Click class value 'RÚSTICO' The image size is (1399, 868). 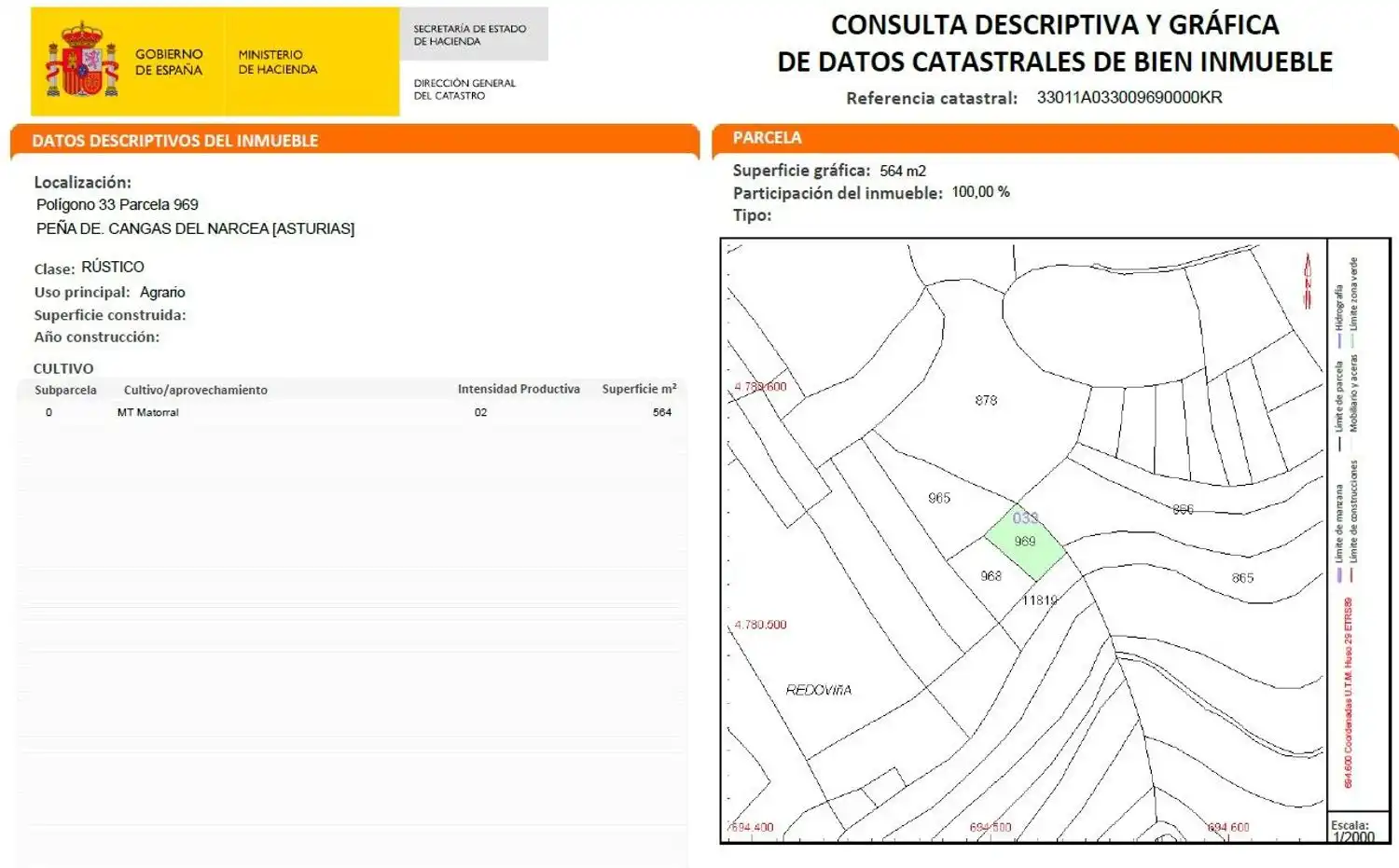(x=113, y=267)
